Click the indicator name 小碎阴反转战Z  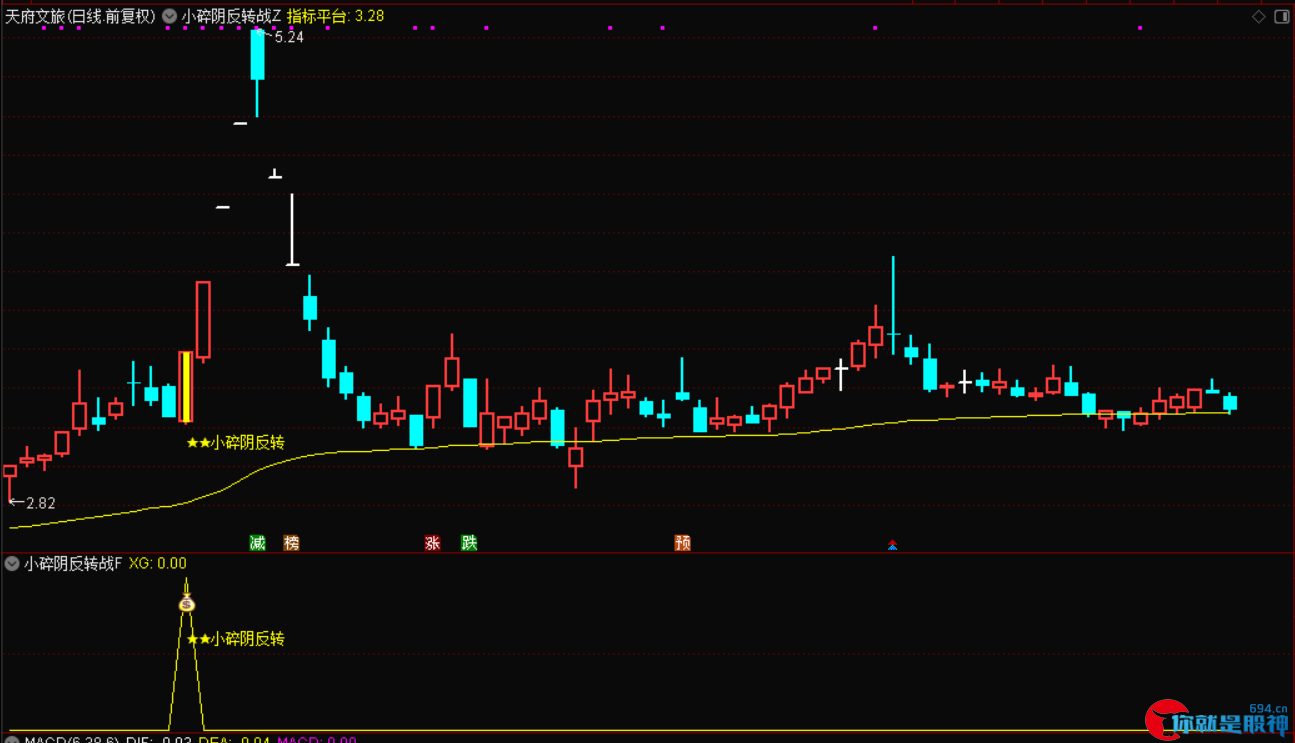point(231,16)
